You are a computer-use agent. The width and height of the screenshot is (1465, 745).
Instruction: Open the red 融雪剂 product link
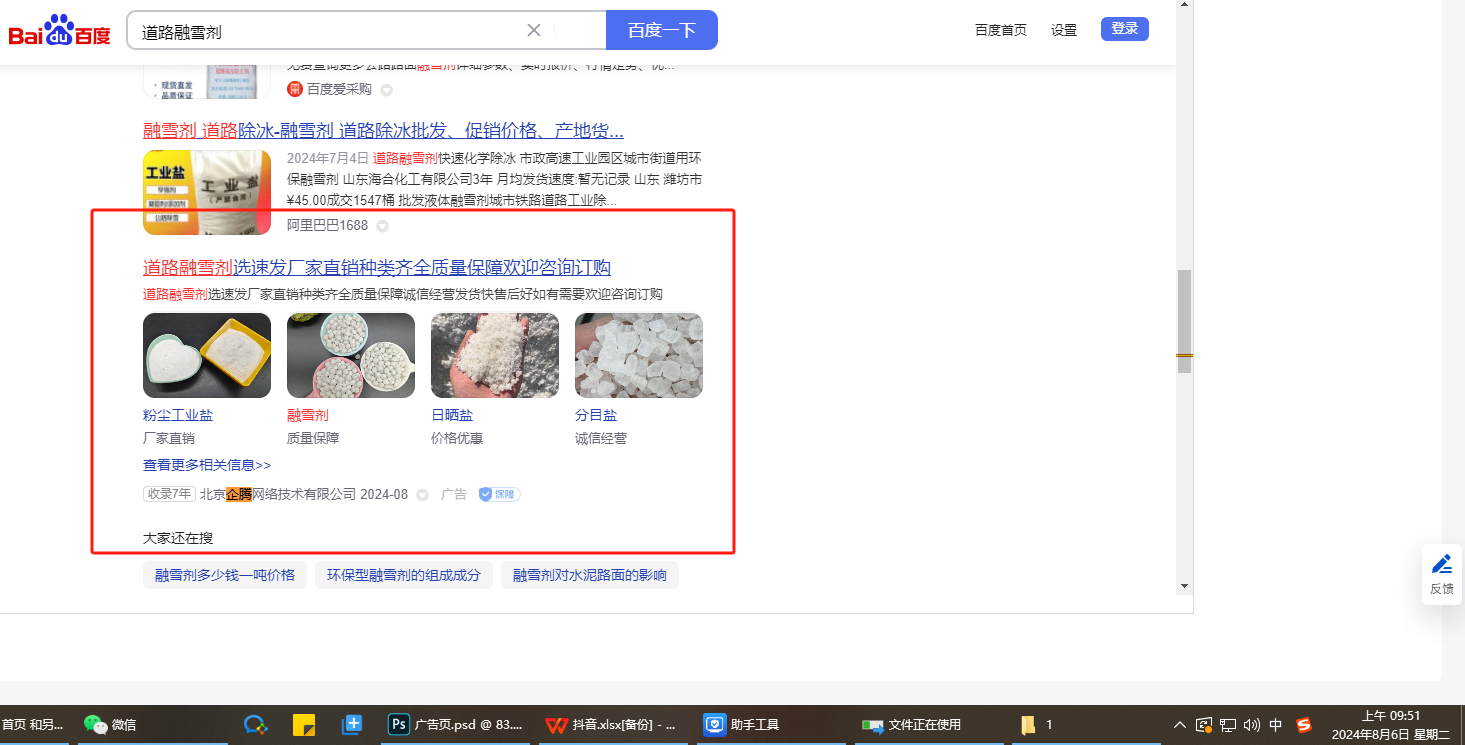tap(308, 415)
